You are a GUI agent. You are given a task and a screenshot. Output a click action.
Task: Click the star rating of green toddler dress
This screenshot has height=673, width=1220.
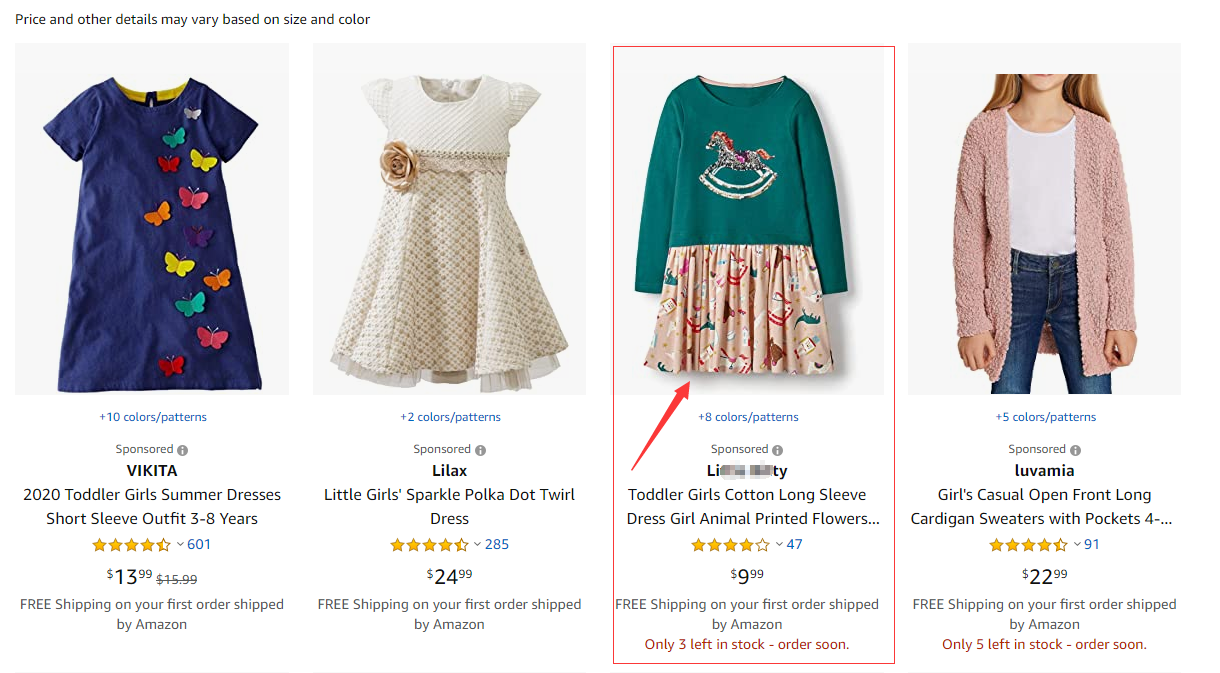coord(730,545)
